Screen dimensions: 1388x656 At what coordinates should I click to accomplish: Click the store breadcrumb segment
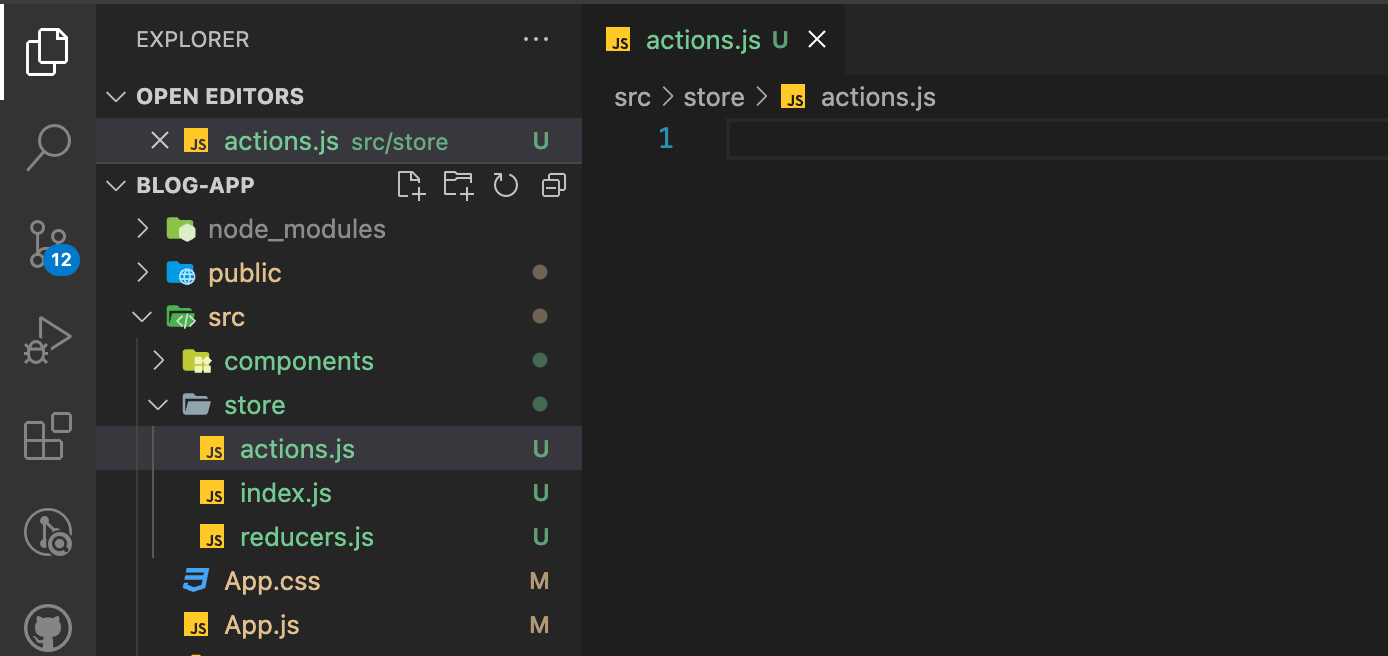(x=714, y=97)
